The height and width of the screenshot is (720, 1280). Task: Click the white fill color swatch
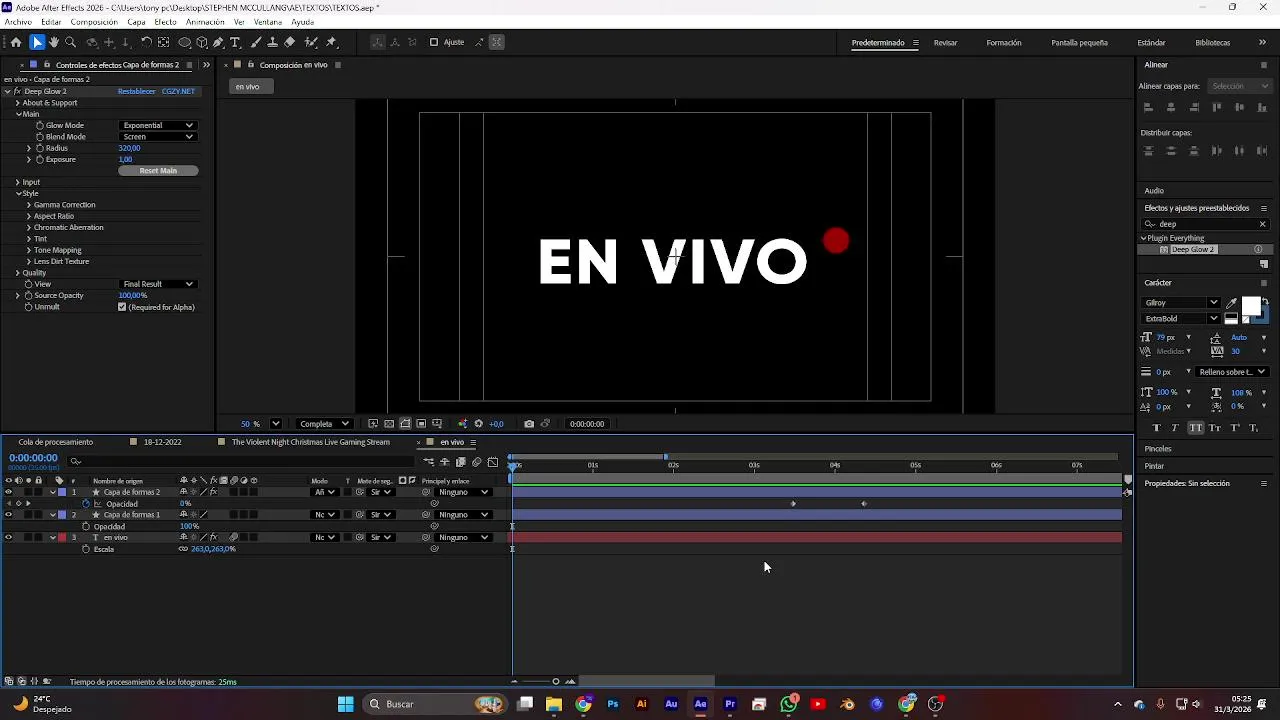(x=1251, y=306)
